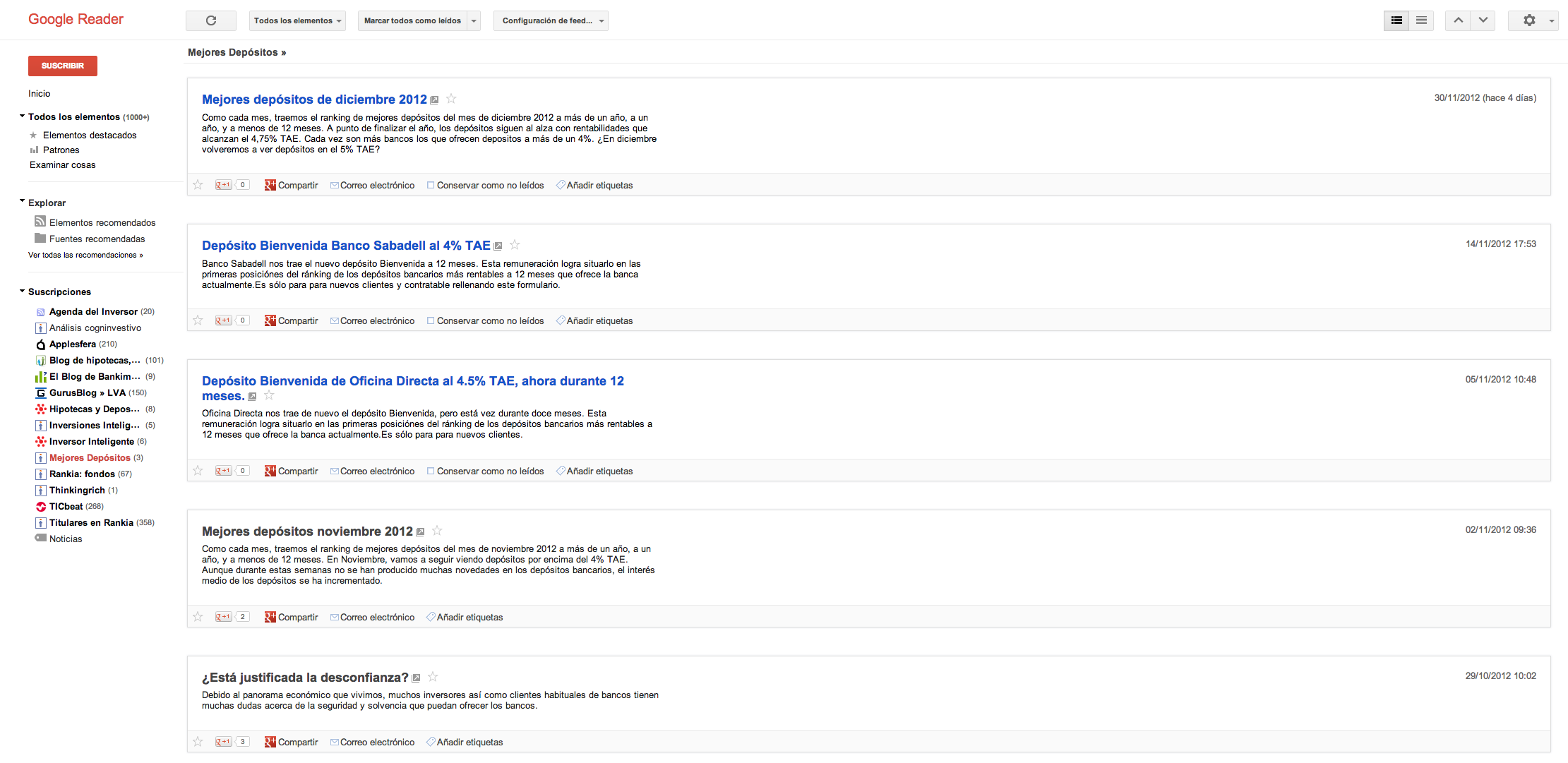Viewport: 1568px width, 763px height.
Task: Click Google +1 on Banco Sabadell post
Action: point(224,320)
